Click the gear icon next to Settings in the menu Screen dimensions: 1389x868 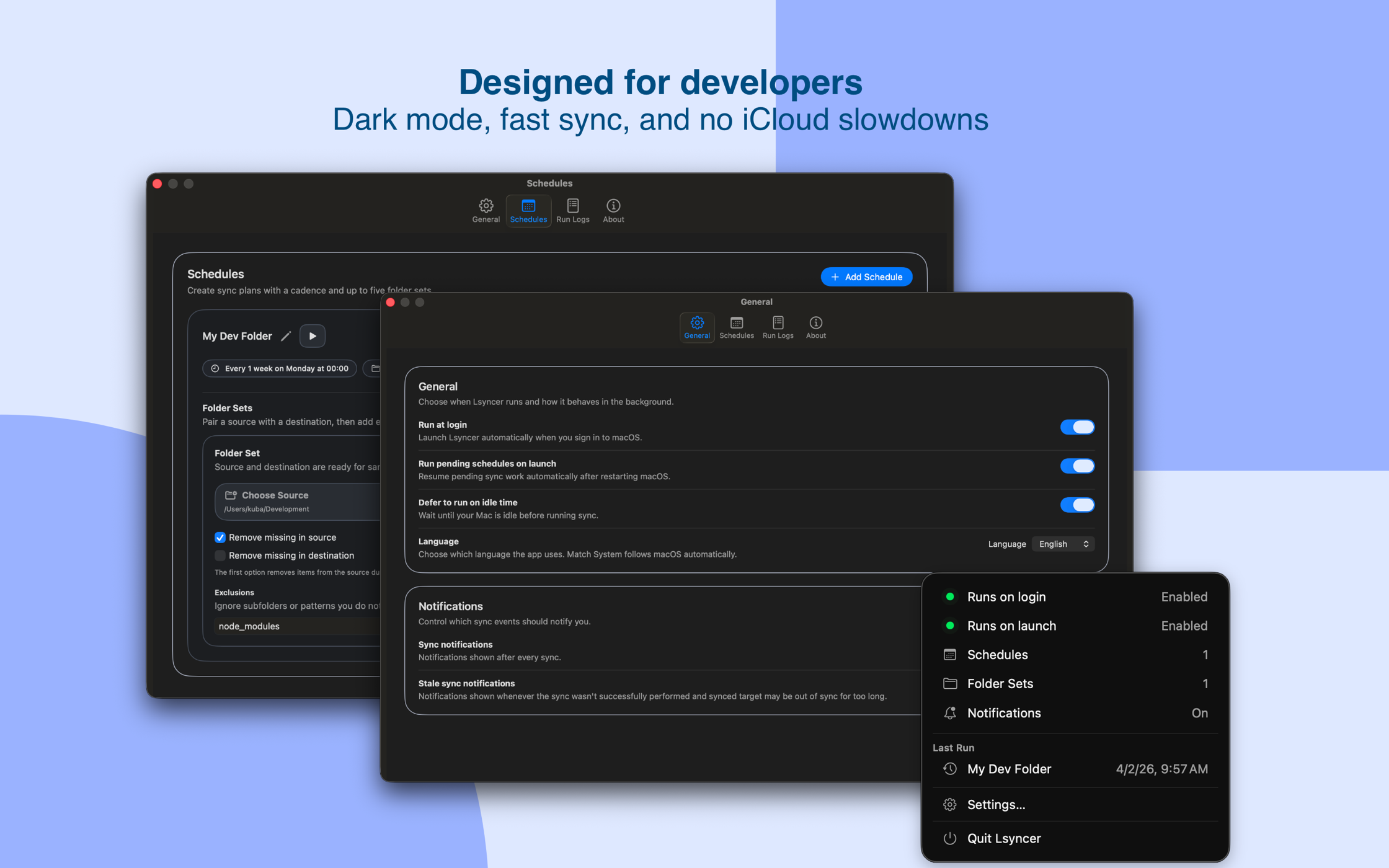tap(950, 804)
